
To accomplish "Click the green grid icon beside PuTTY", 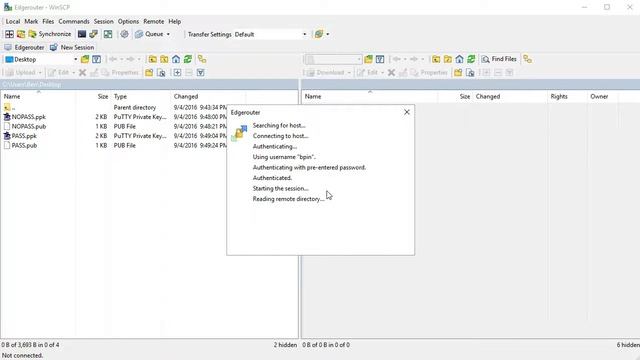I will pyautogui.click(x=108, y=34).
